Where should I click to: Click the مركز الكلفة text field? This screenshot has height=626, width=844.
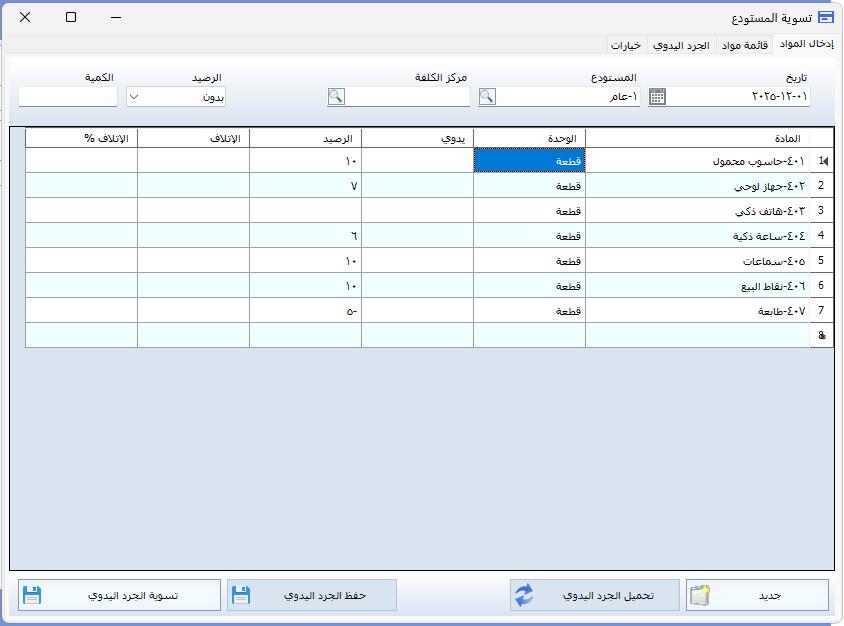[408, 97]
